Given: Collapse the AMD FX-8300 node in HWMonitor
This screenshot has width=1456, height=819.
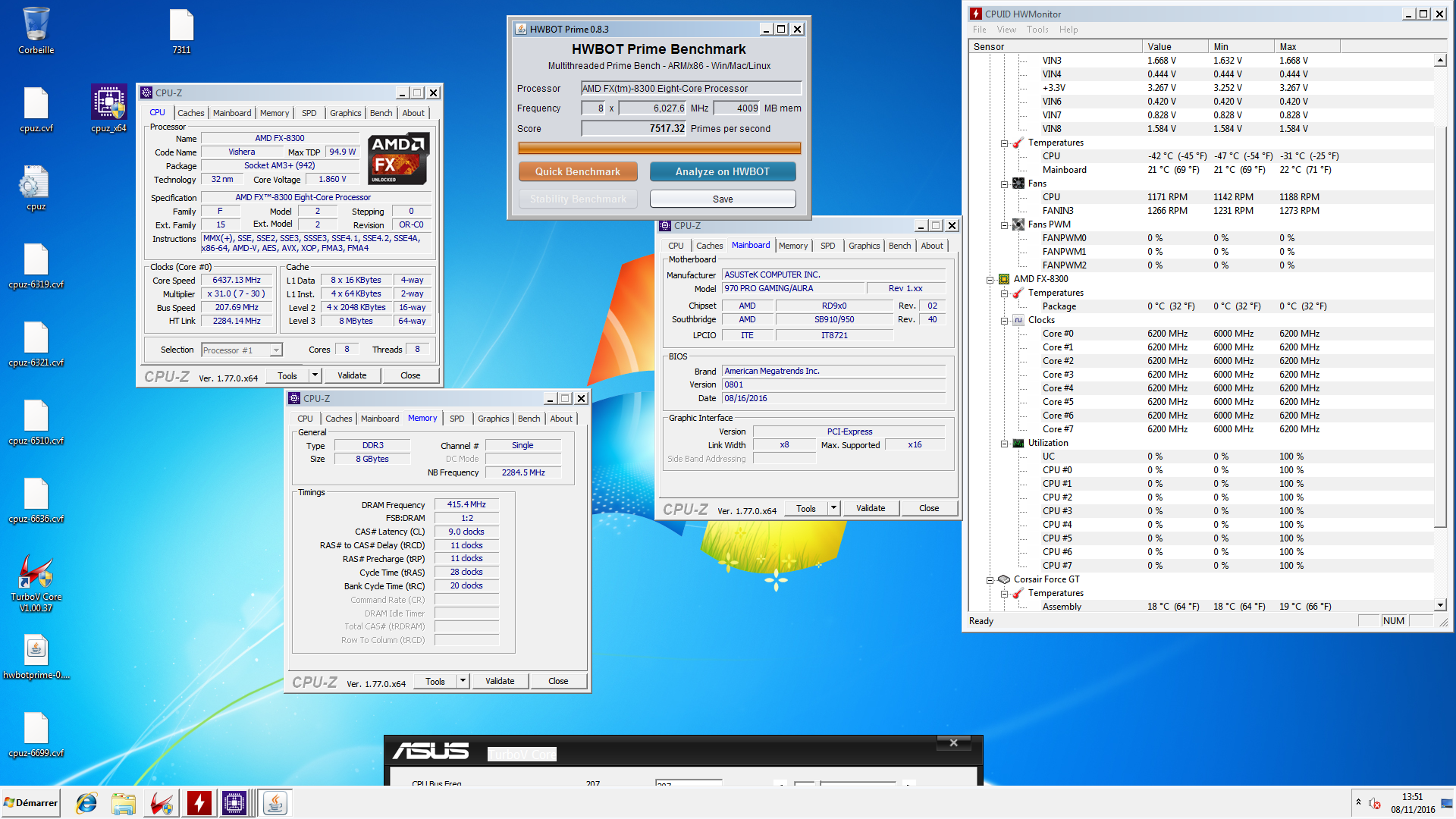Looking at the screenshot, I should pos(990,280).
